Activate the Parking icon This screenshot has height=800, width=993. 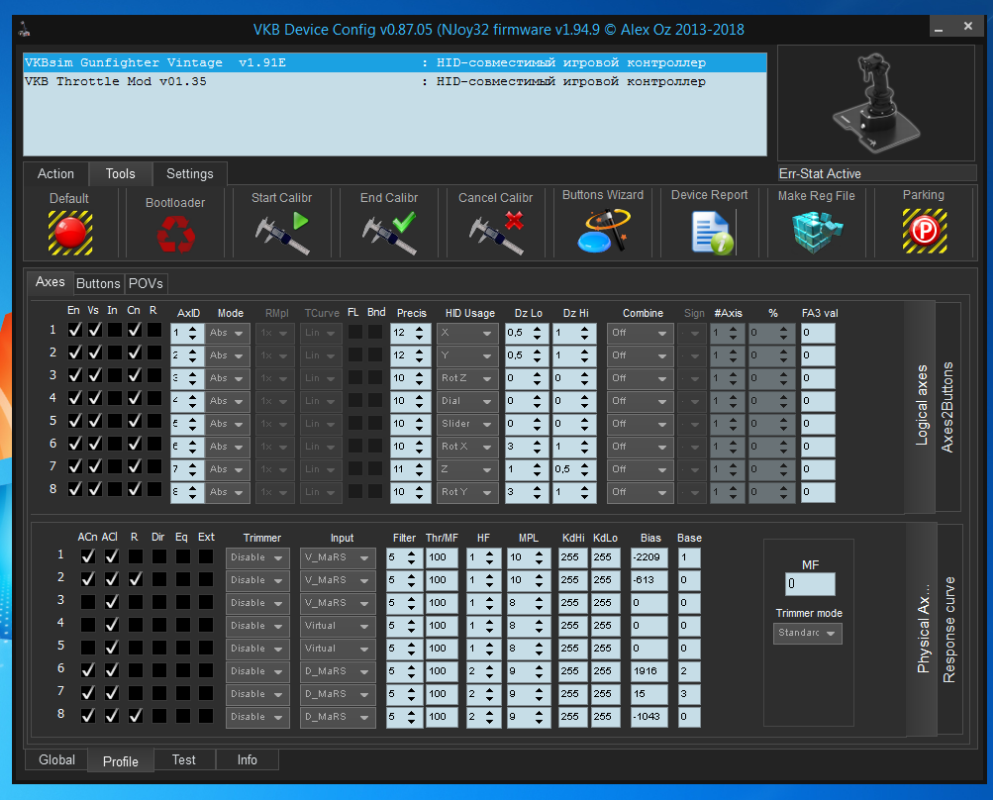(924, 231)
